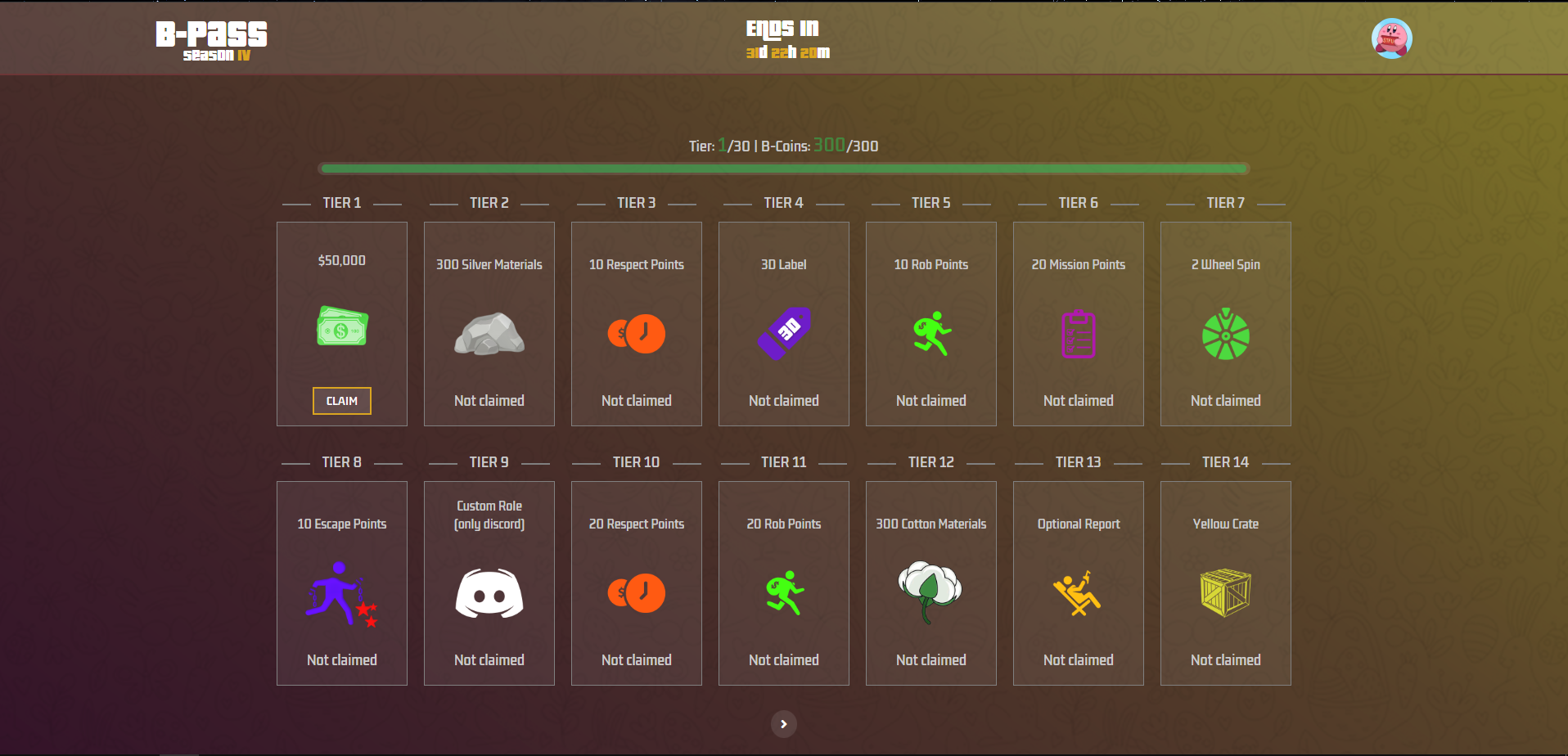1568x756 pixels.
Task: Click the CLAIM button for Tier 1
Action: [x=341, y=401]
